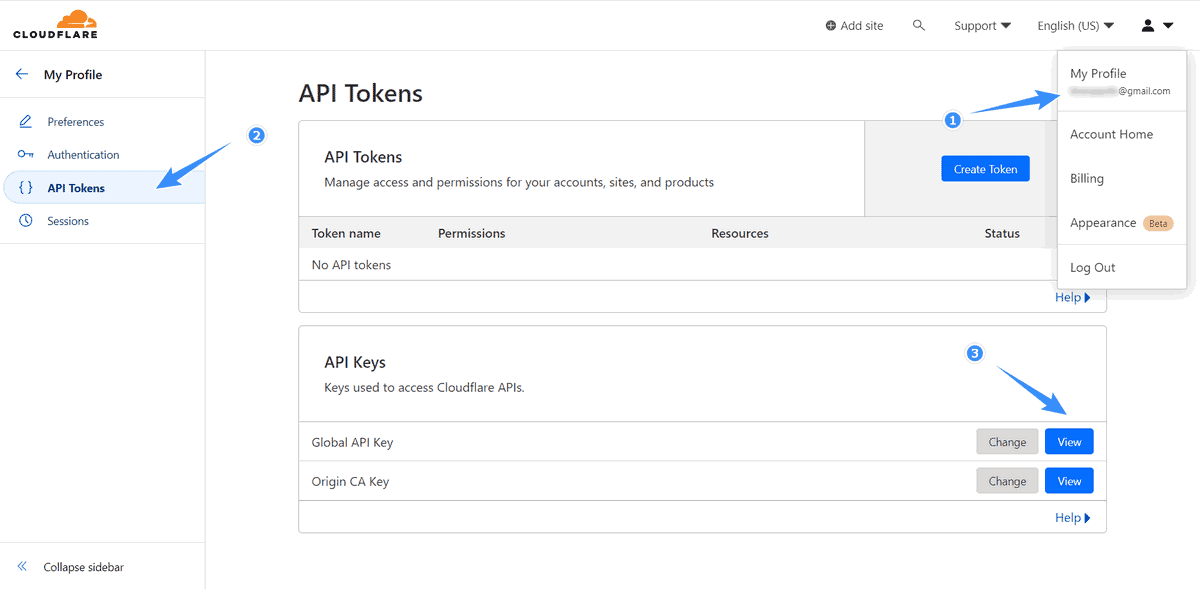Screen dimensions: 1200x589
Task: Click the Permissions column header
Action: 472,233
